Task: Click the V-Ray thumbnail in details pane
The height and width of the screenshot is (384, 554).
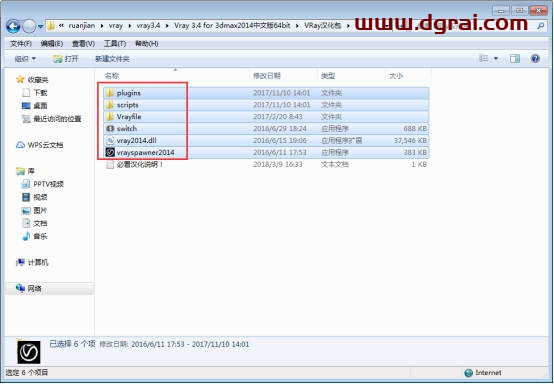Action: [29, 352]
